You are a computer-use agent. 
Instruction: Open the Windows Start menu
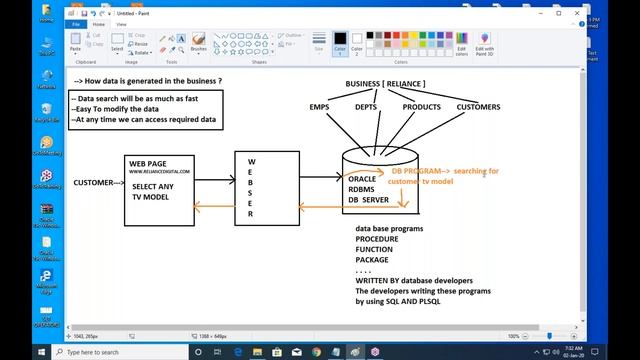[x=42, y=352]
